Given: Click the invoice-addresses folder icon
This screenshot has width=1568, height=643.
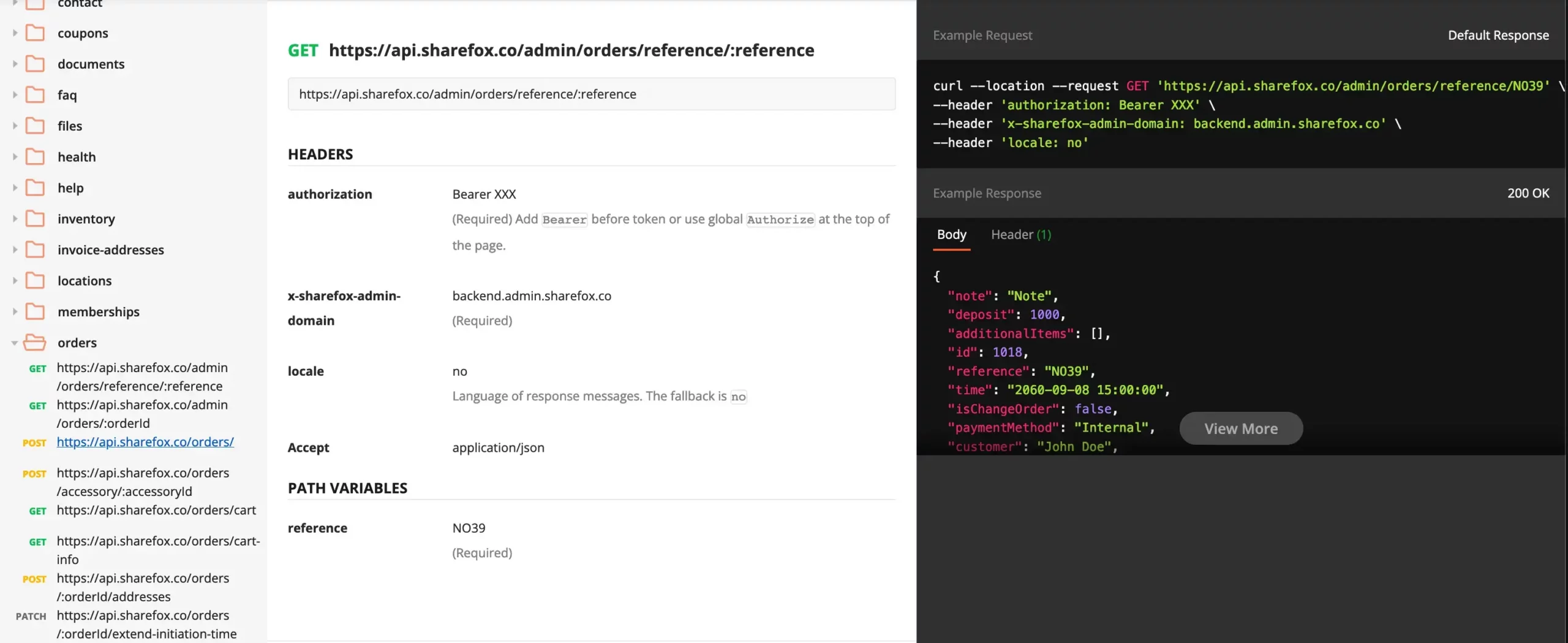Looking at the screenshot, I should pyautogui.click(x=35, y=249).
